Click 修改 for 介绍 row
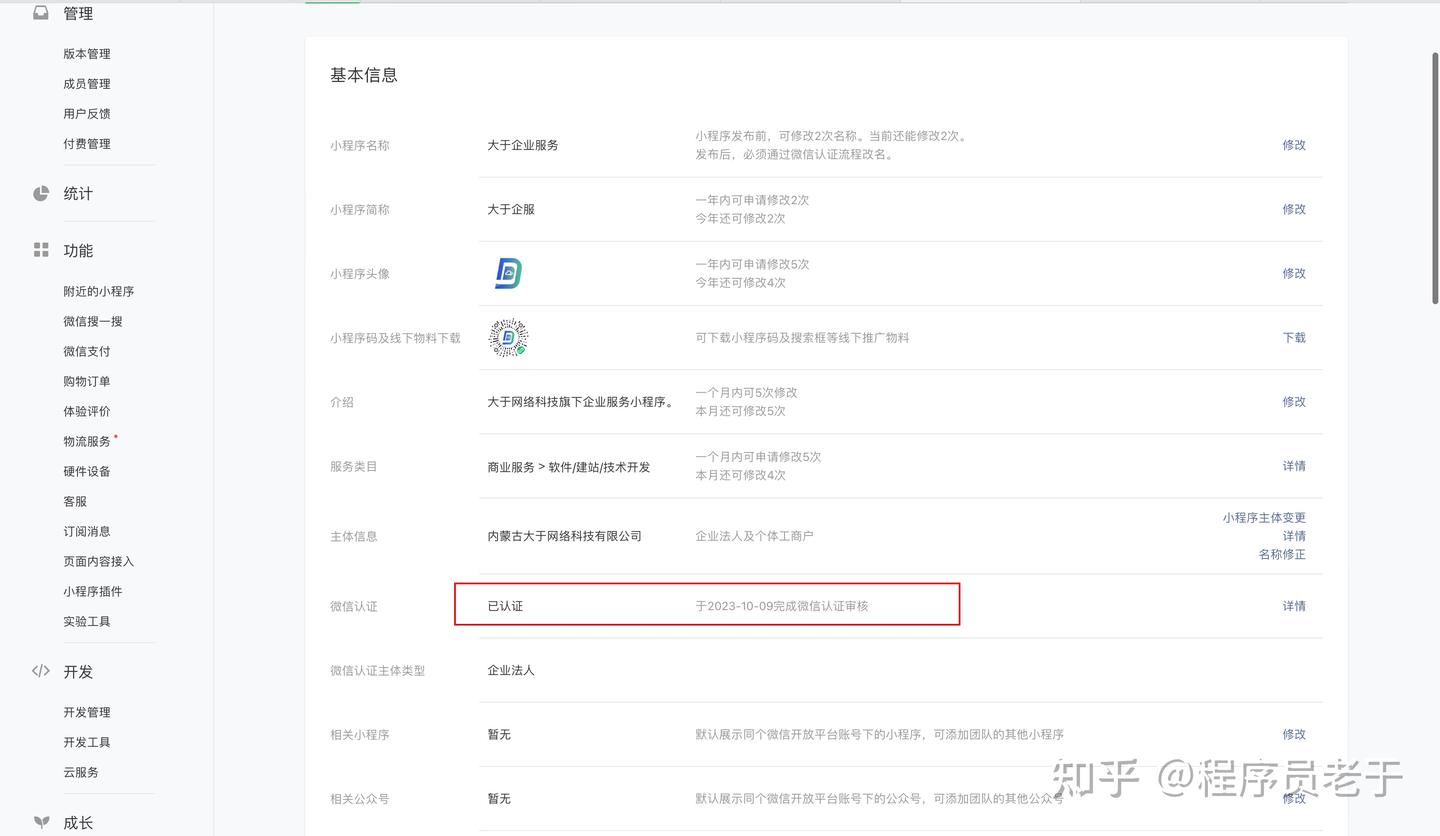Viewport: 1440px width, 836px height. 1294,402
